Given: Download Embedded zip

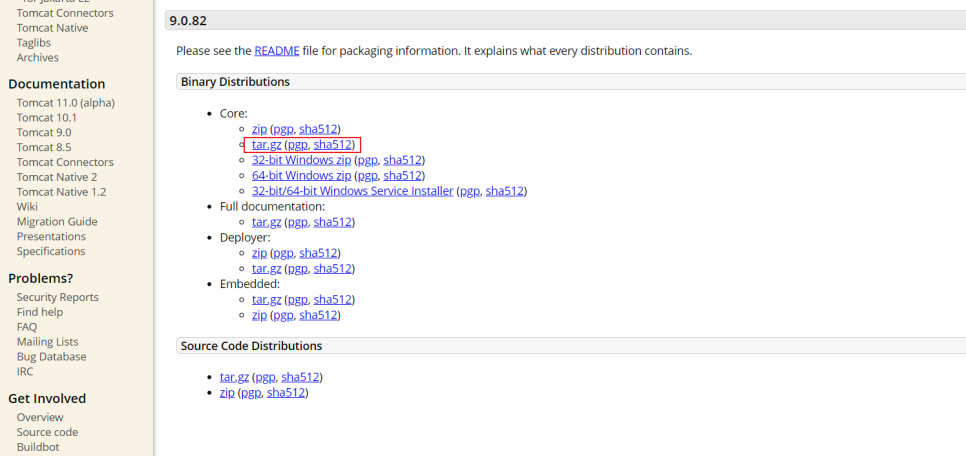Looking at the screenshot, I should click(x=259, y=316).
